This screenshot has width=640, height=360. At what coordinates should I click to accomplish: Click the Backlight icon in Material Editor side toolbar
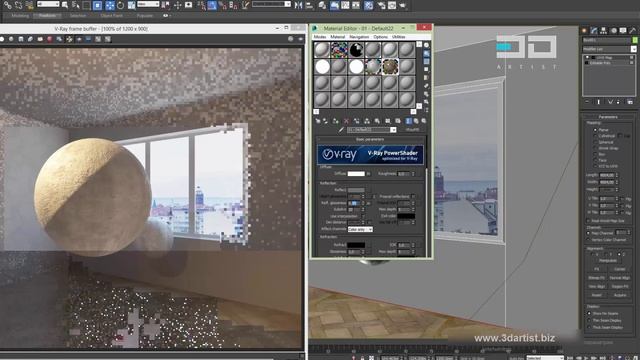click(x=426, y=53)
